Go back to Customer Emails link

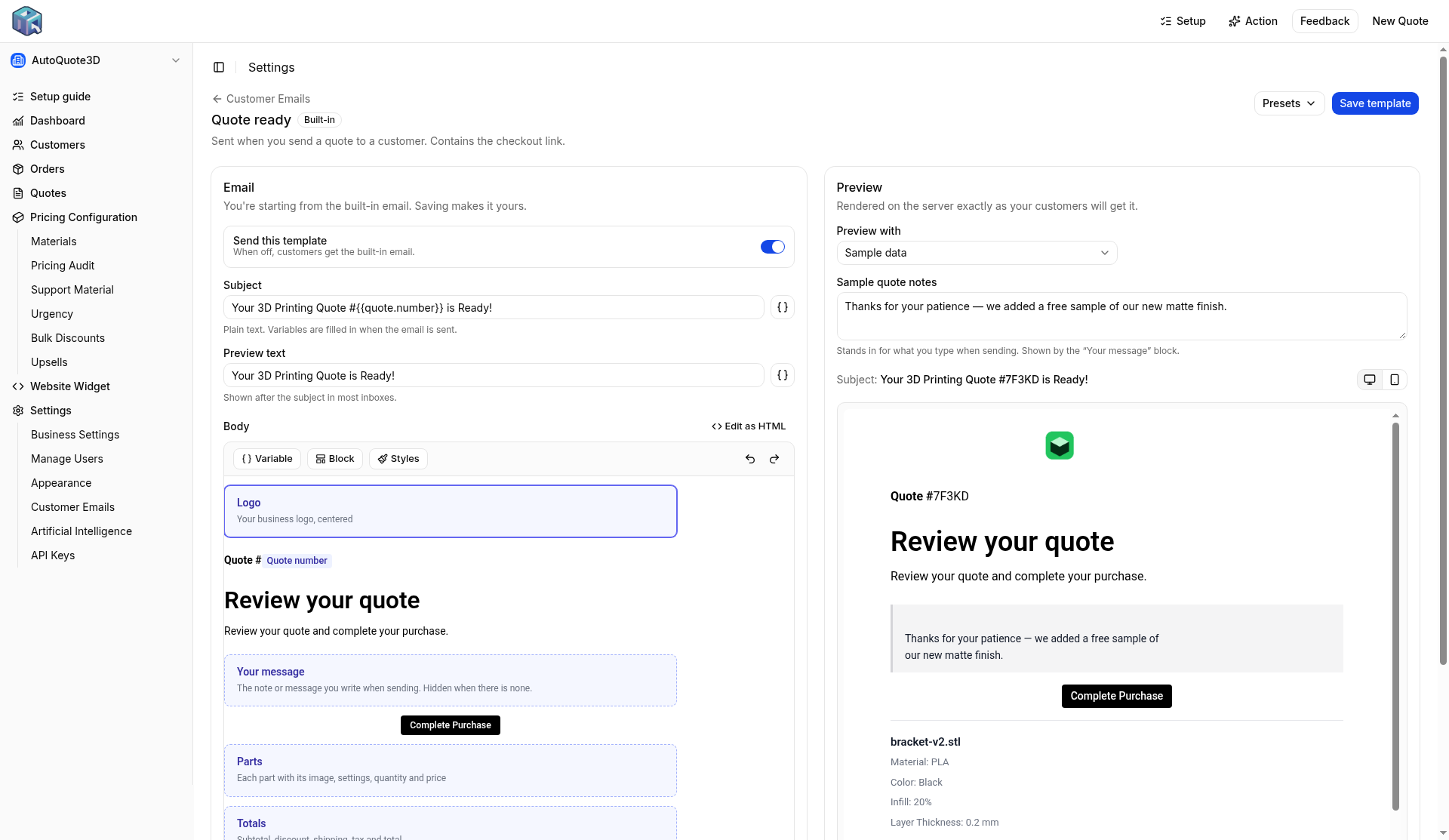(x=261, y=99)
